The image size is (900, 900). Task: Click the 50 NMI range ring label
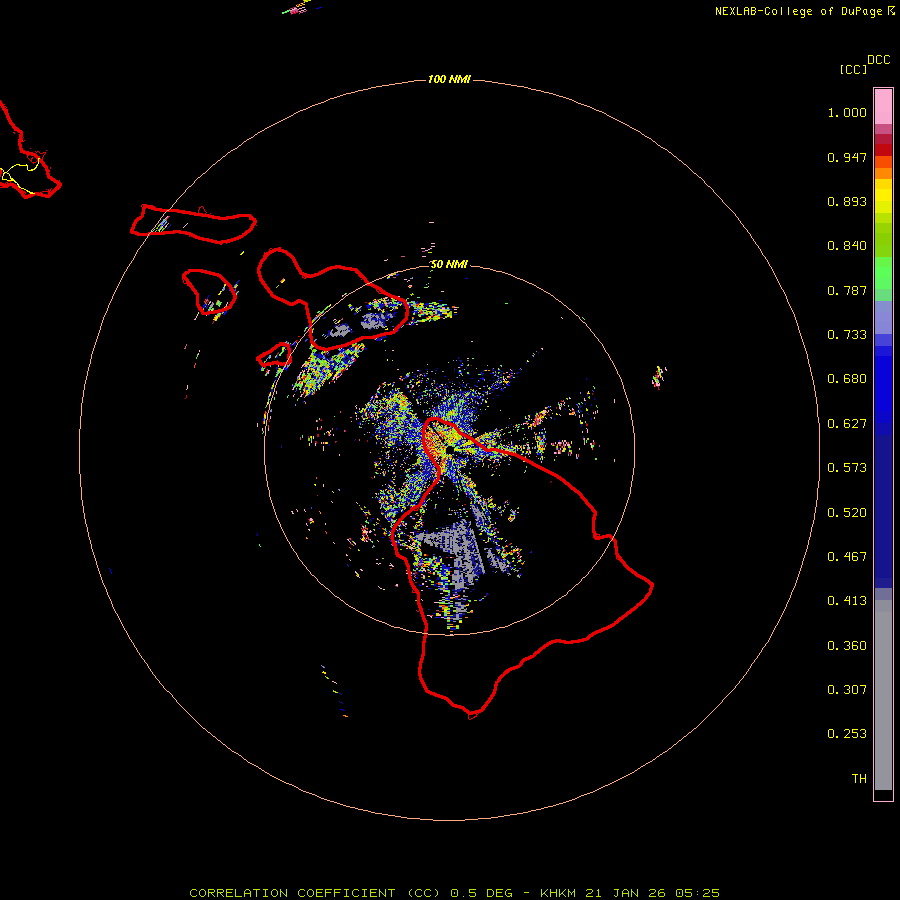(x=449, y=265)
